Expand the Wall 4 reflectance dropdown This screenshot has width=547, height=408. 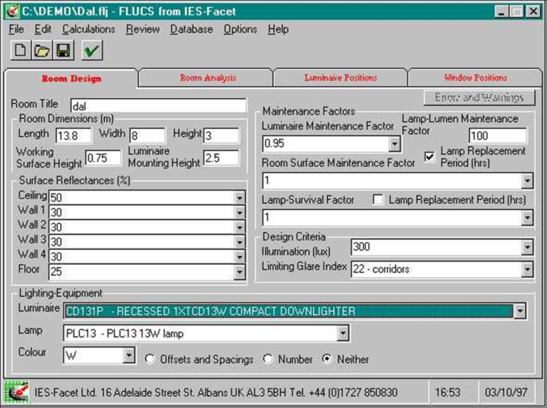click(x=239, y=257)
